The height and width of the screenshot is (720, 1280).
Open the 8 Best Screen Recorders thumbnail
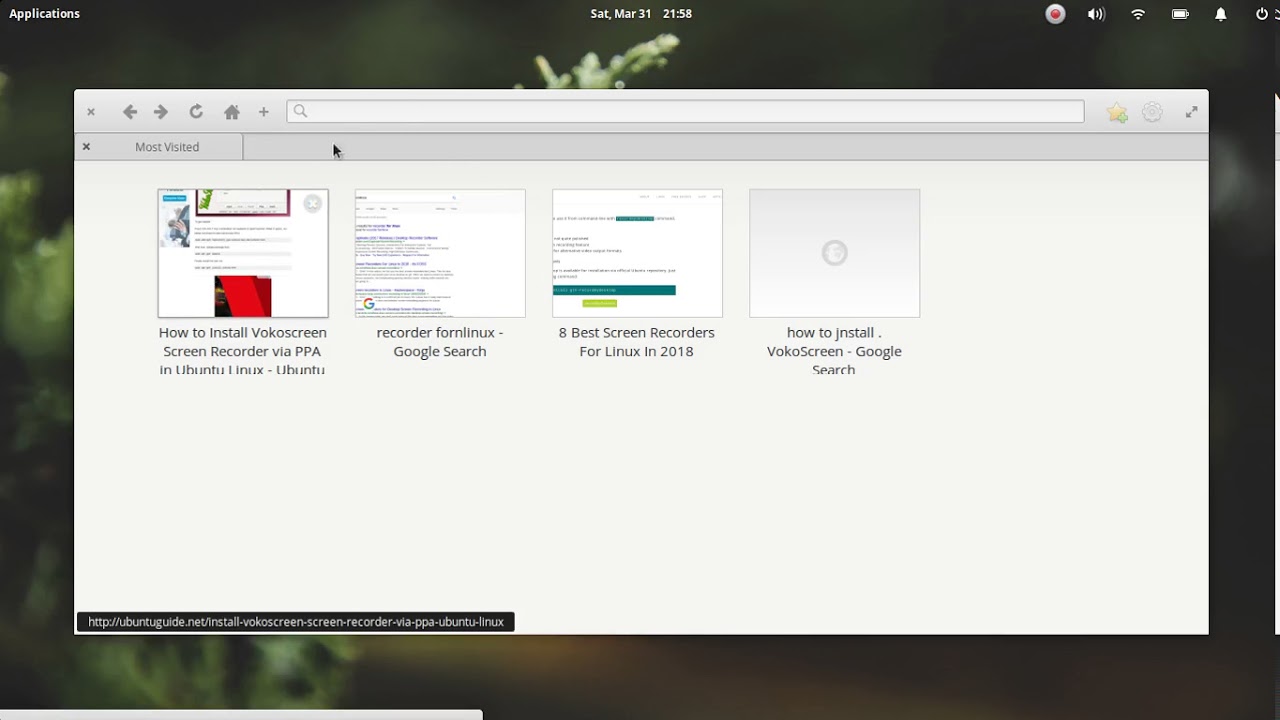click(637, 253)
